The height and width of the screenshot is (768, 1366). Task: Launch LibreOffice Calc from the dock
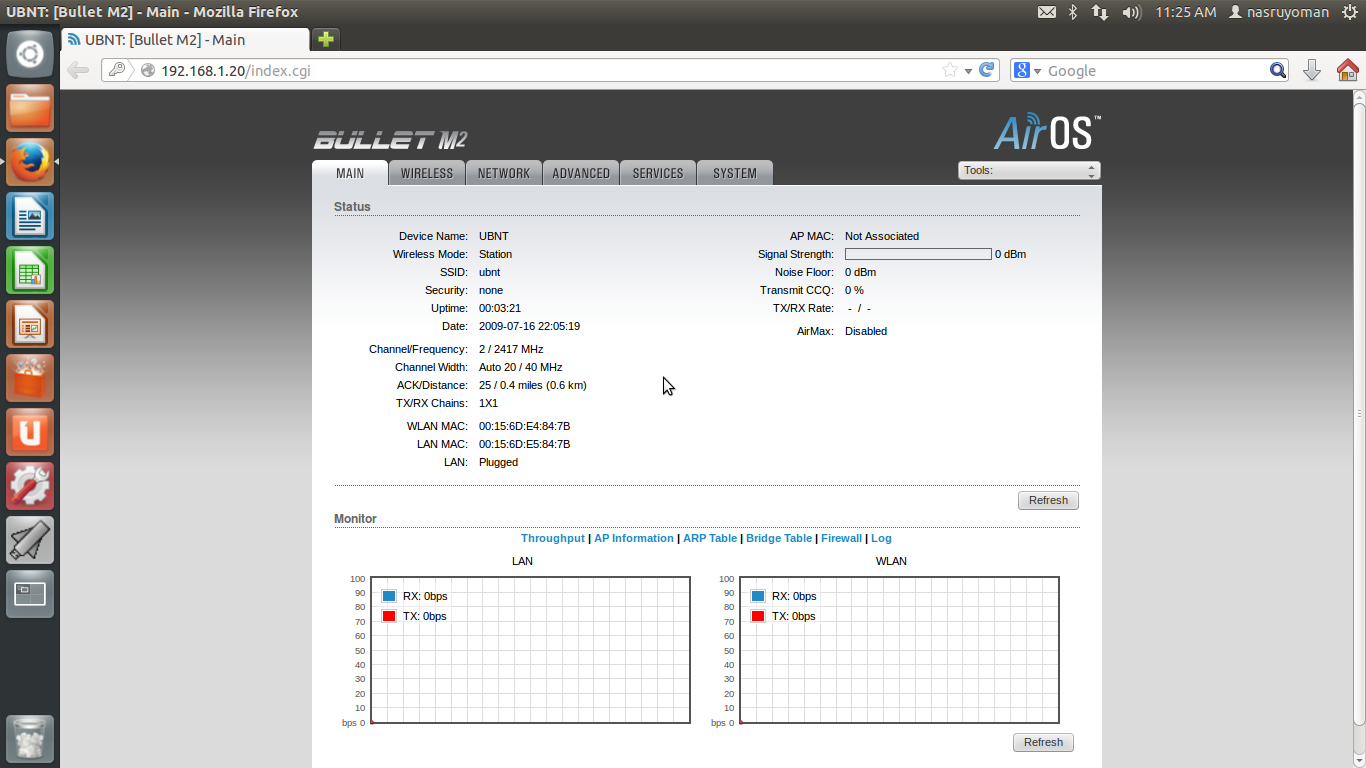pyautogui.click(x=30, y=270)
